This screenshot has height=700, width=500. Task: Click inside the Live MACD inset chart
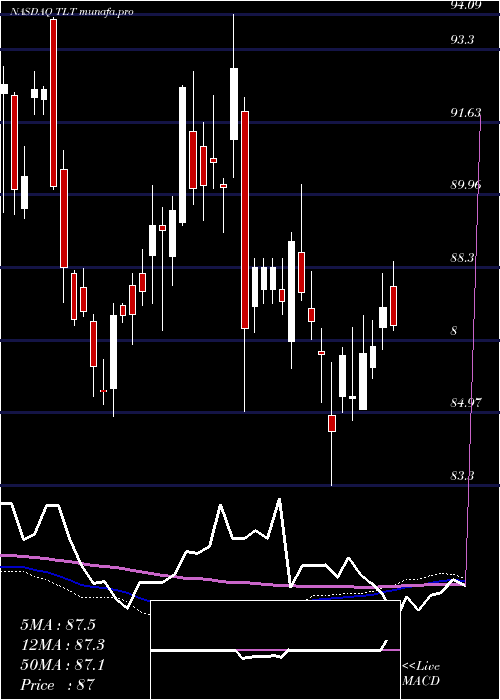pyautogui.click(x=275, y=650)
